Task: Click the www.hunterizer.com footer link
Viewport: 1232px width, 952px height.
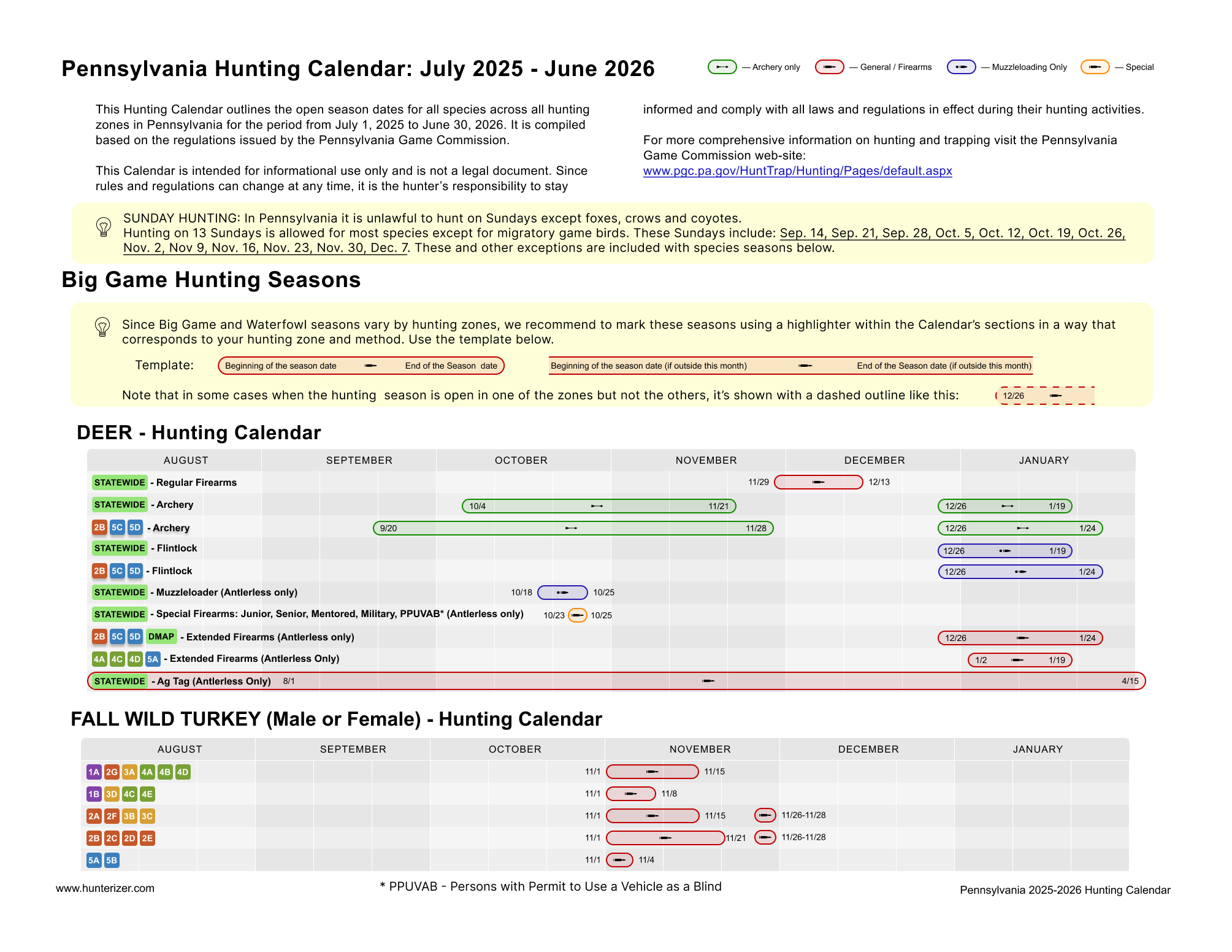Action: click(105, 888)
